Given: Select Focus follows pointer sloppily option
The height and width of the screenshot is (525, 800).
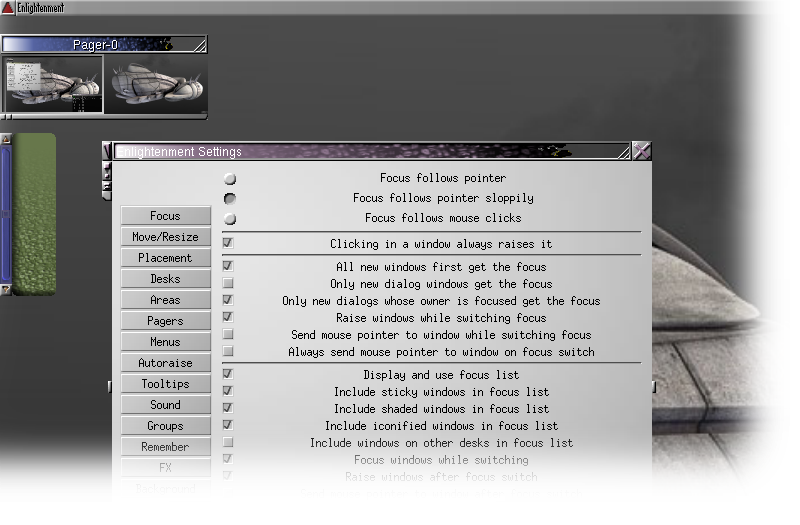Looking at the screenshot, I should [x=230, y=198].
